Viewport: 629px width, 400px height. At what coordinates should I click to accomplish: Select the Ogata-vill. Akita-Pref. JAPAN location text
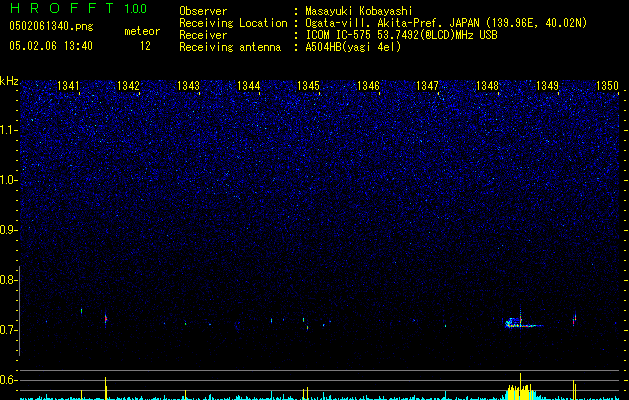click(446, 23)
